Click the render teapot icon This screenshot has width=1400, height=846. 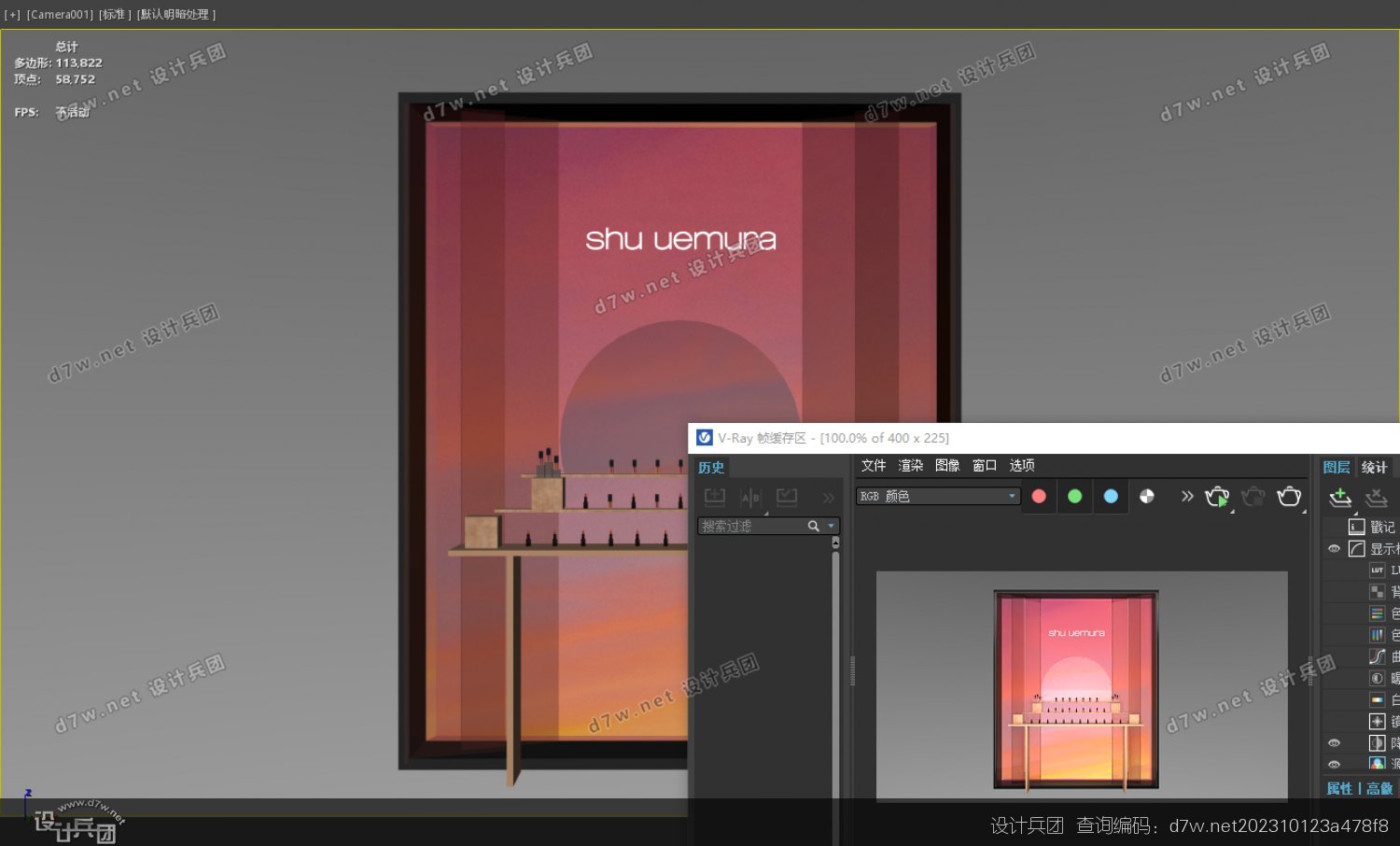tap(1289, 497)
